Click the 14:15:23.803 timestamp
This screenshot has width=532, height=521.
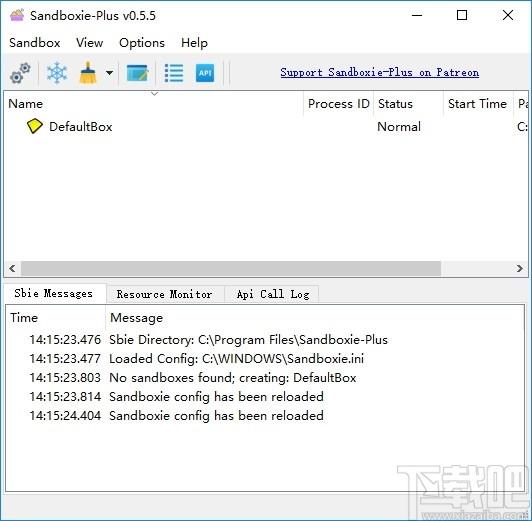pos(65,378)
